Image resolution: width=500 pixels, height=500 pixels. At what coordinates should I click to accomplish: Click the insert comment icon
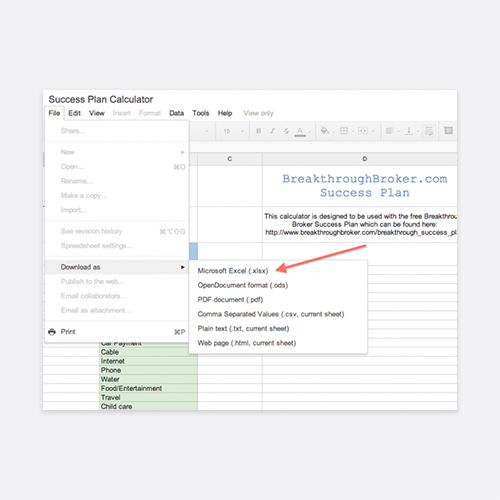tap(448, 131)
